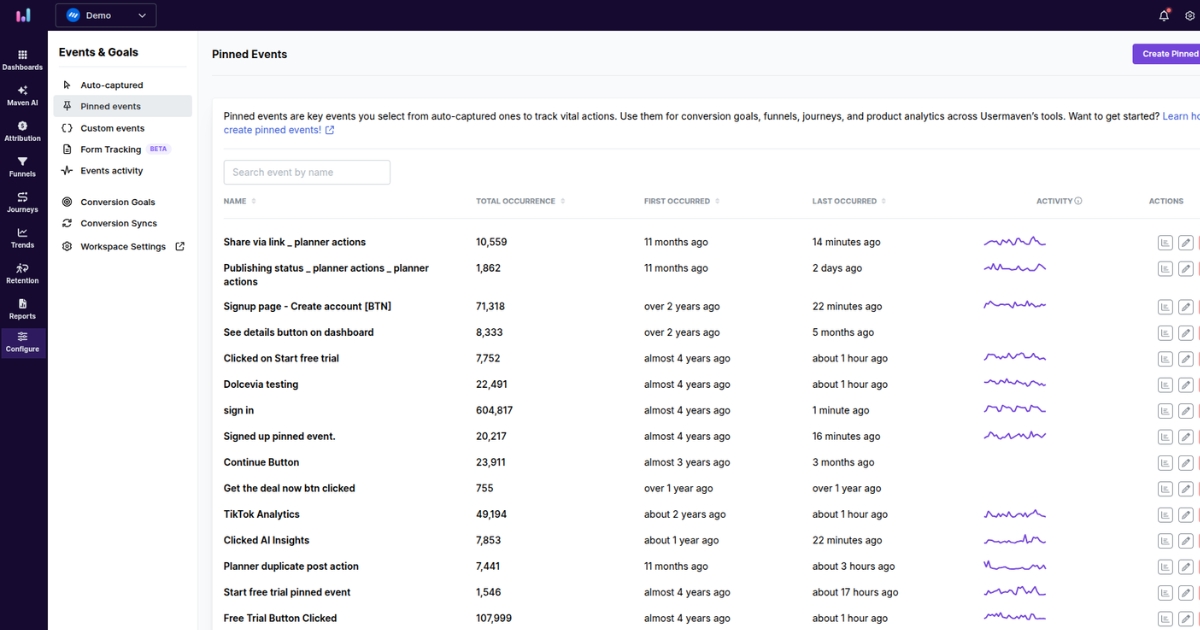Follow the create pinned events link
Image resolution: width=1200 pixels, height=630 pixels.
coord(279,130)
